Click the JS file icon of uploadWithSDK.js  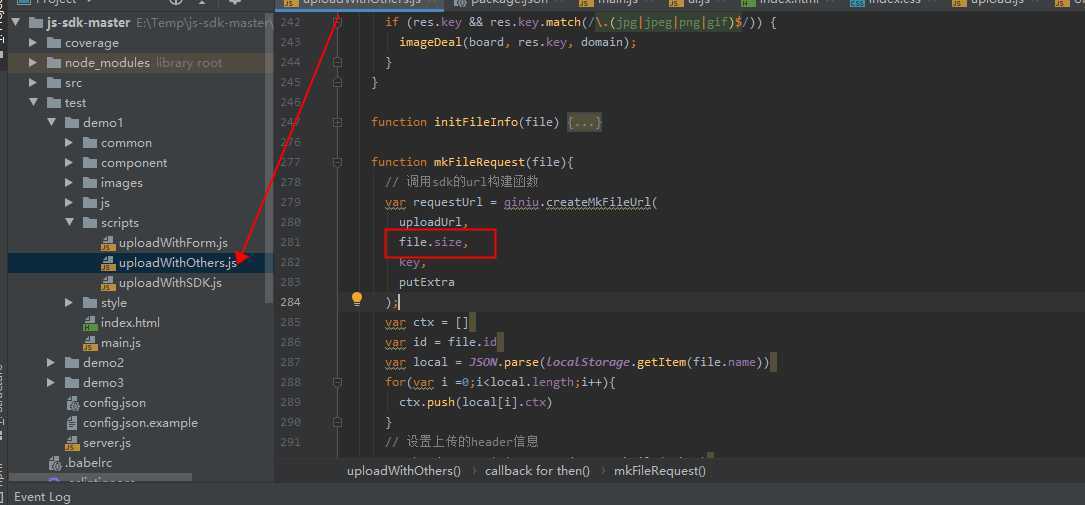(108, 283)
